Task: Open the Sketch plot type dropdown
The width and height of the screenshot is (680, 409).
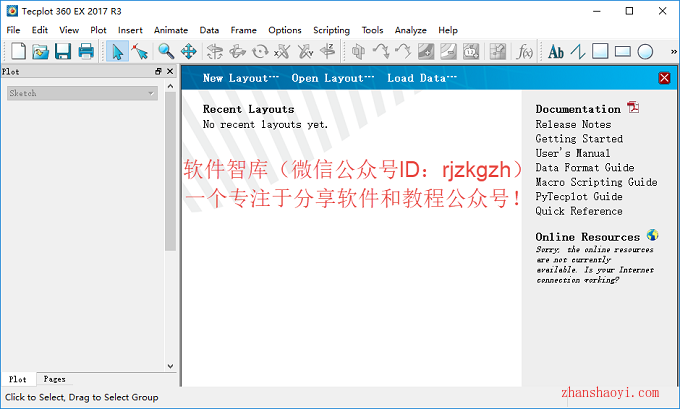Action: [82, 93]
